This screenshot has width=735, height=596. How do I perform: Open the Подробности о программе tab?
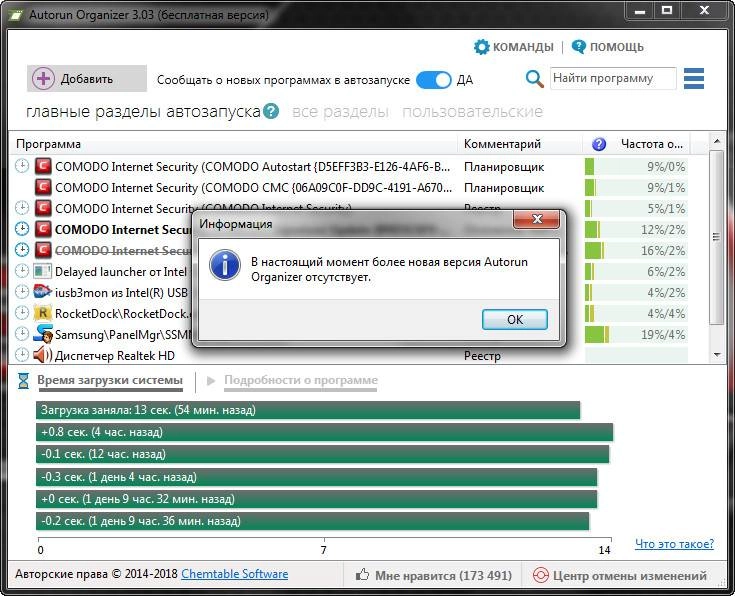[x=300, y=380]
